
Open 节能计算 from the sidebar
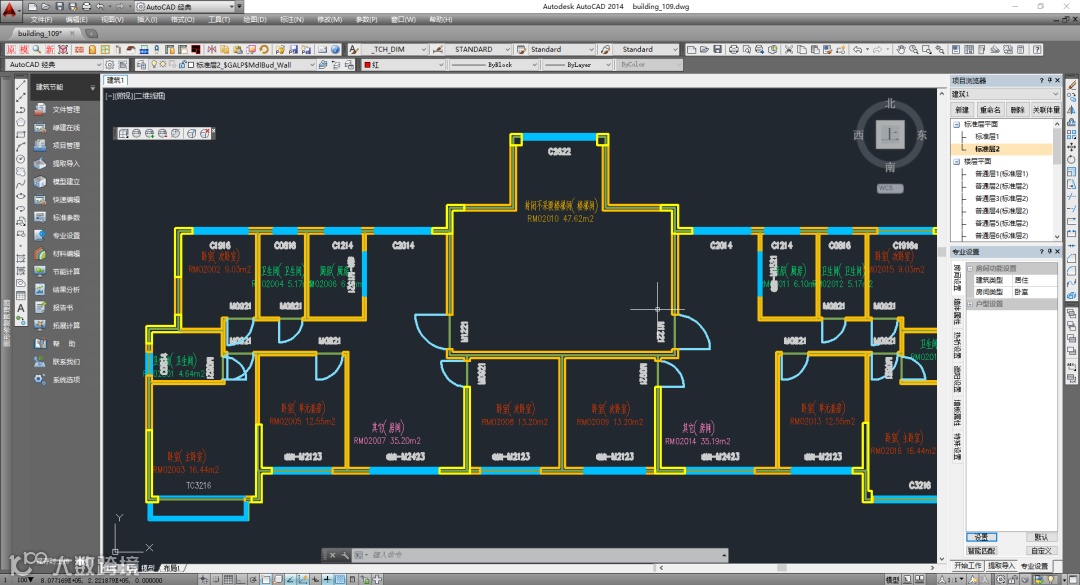[x=65, y=271]
